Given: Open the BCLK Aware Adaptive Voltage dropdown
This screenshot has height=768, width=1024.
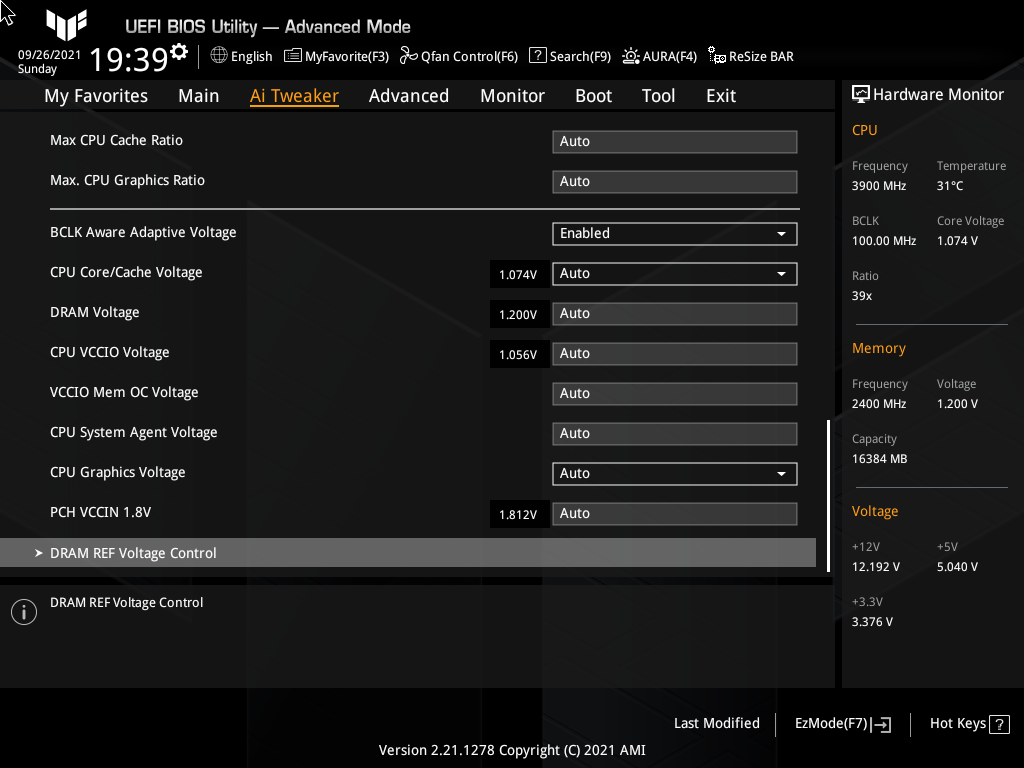Looking at the screenshot, I should 783,233.
